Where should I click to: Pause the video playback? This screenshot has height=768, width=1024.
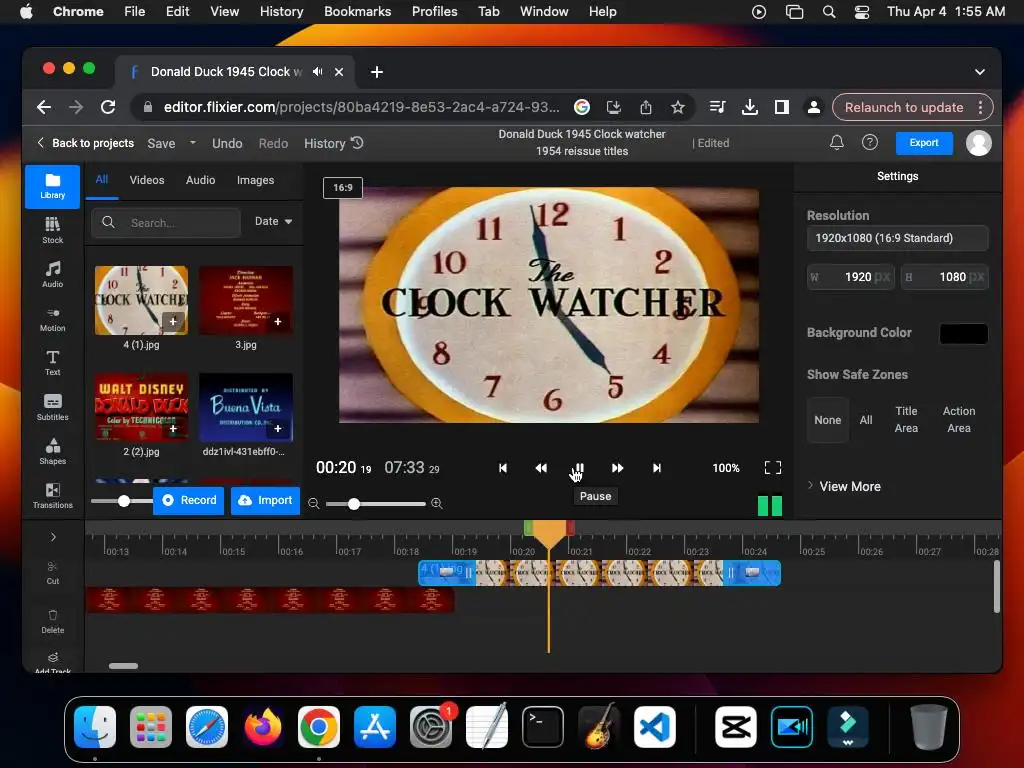click(x=579, y=468)
